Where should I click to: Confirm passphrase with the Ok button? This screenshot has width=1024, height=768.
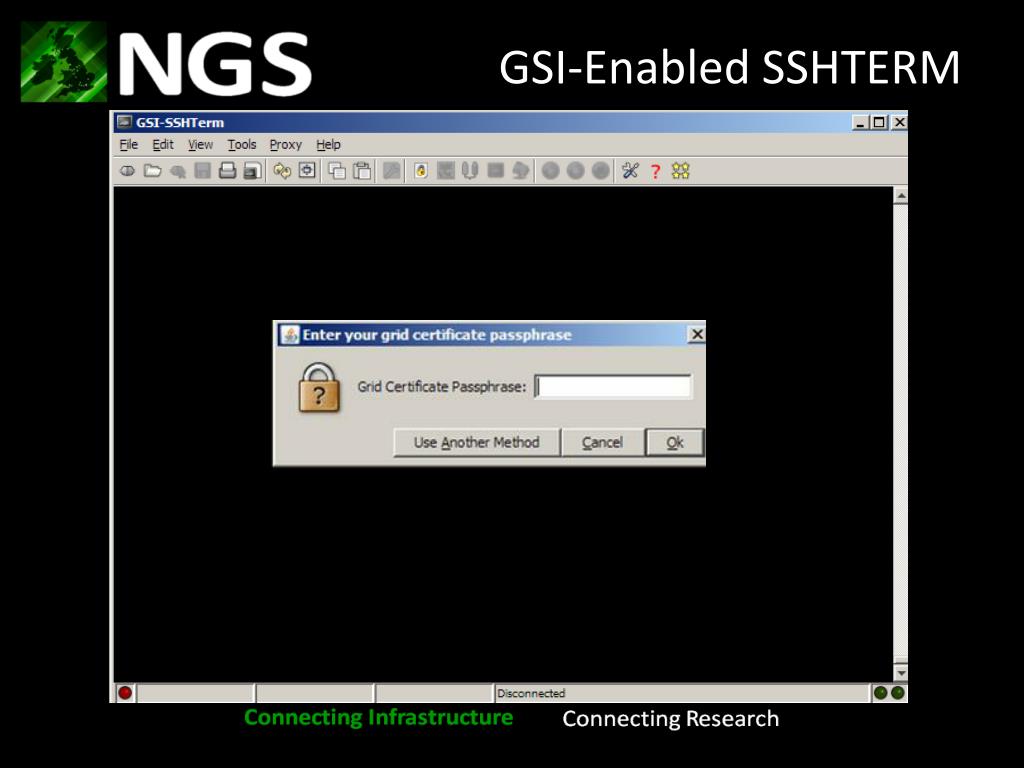[675, 442]
